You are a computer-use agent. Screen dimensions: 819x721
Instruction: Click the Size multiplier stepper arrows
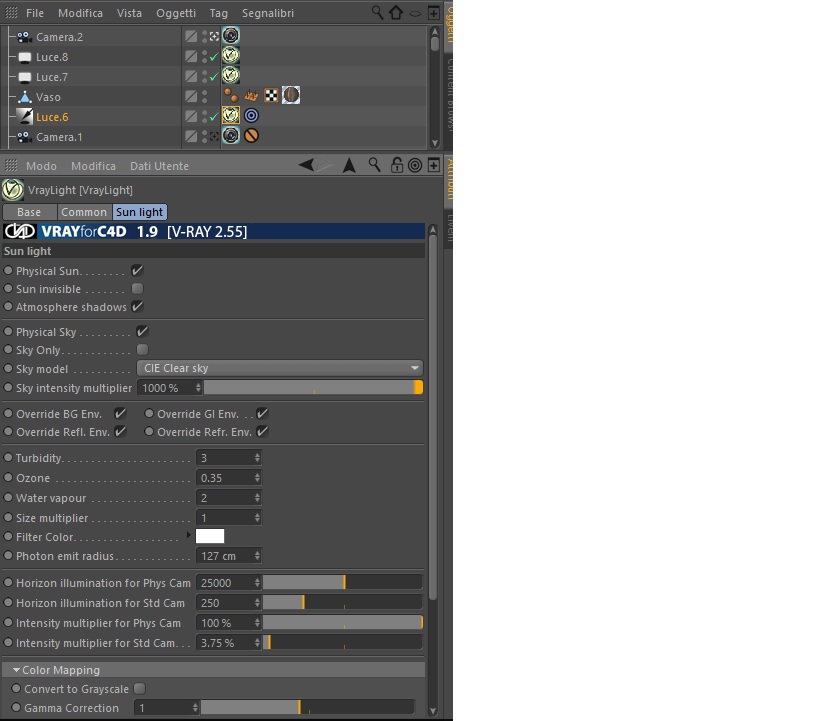pyautogui.click(x=257, y=517)
